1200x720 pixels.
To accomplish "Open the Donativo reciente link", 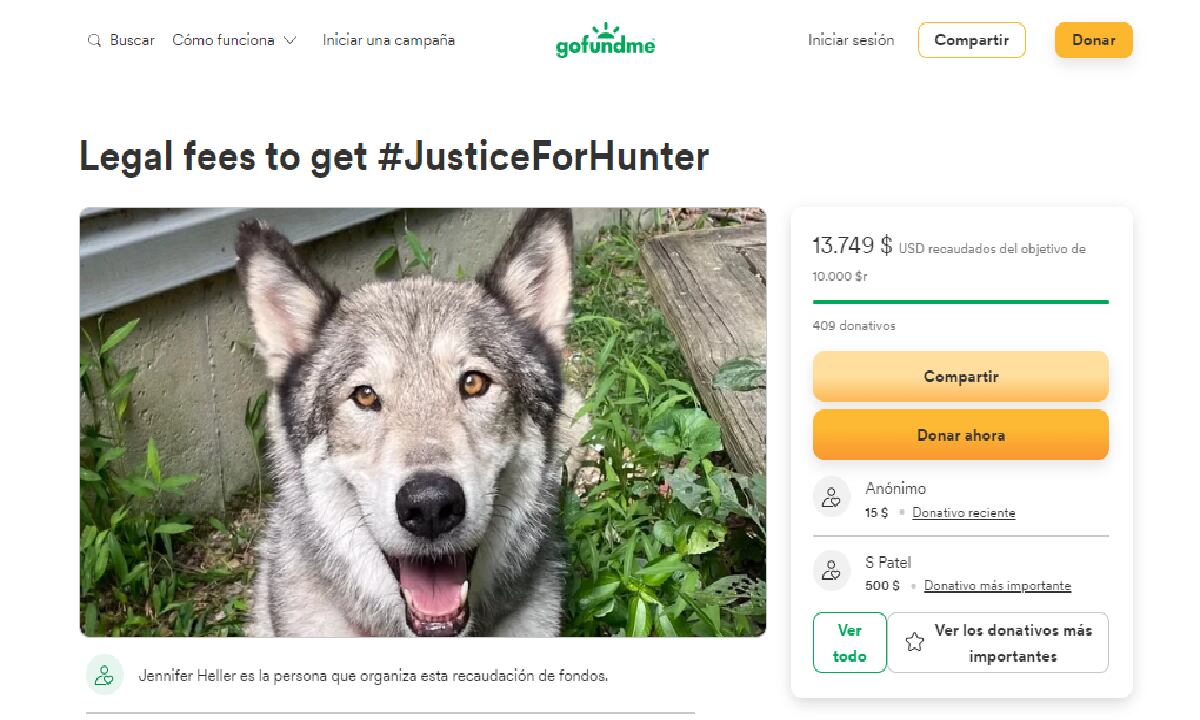I will (963, 512).
